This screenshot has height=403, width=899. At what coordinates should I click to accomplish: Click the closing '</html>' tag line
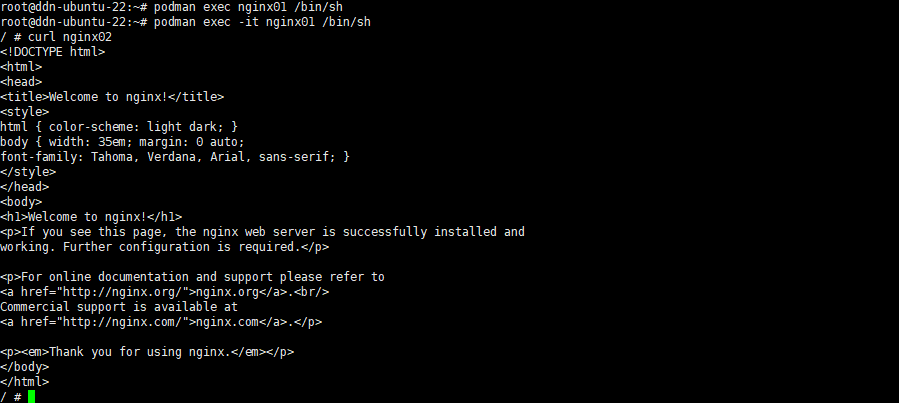point(25,382)
